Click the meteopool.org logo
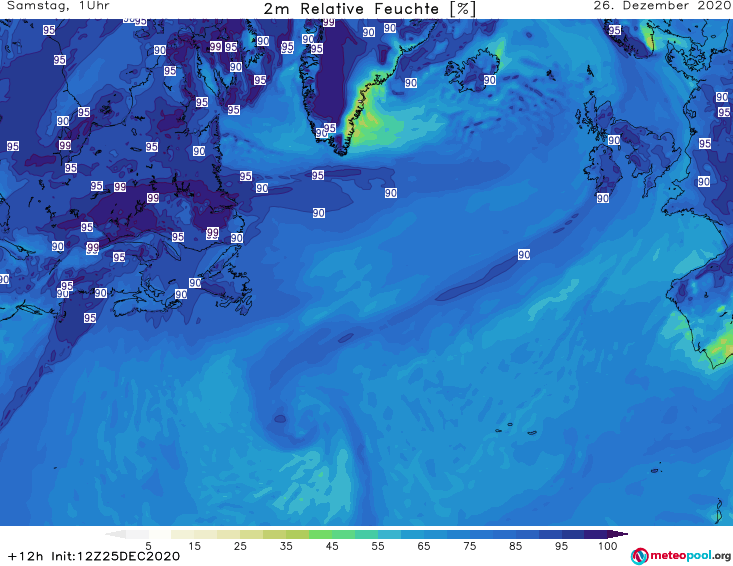Image resolution: width=733 pixels, height=566 pixels. pos(681,556)
